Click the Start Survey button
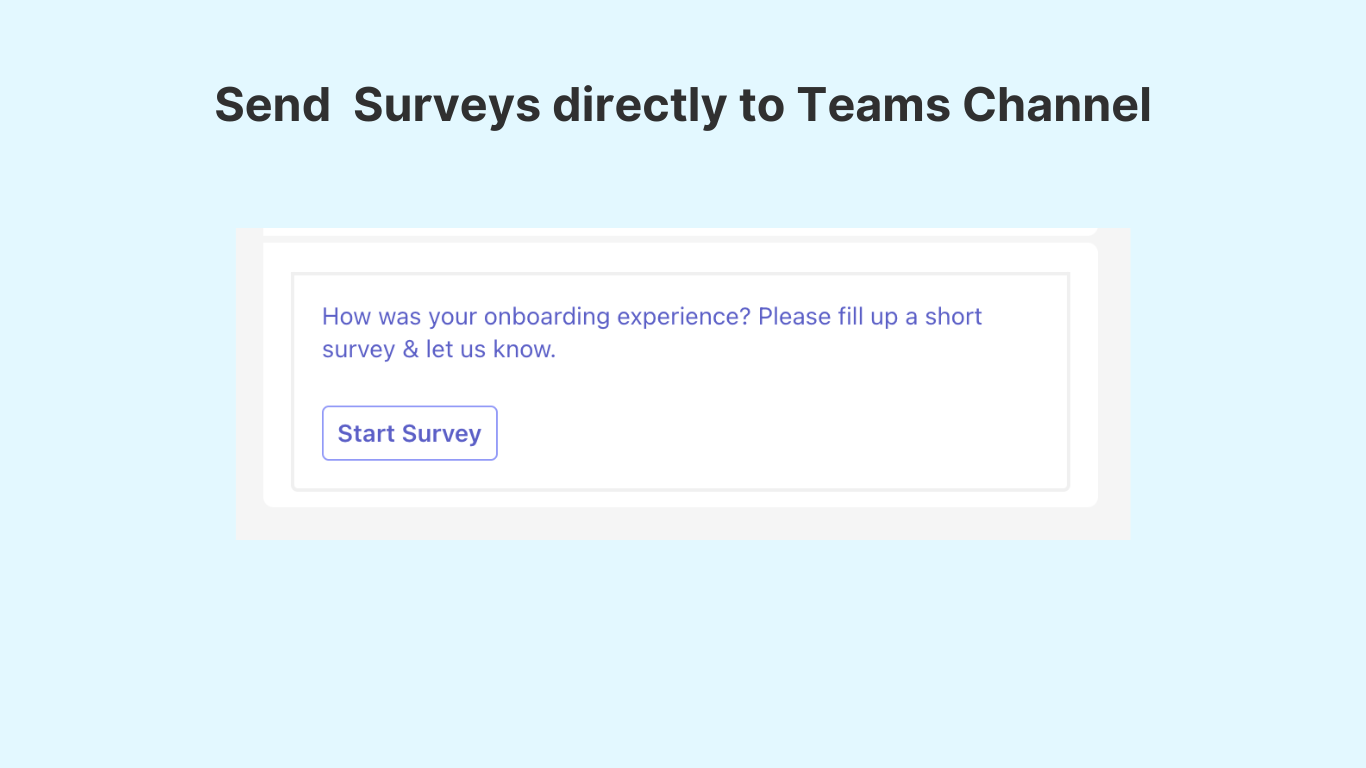The height and width of the screenshot is (768, 1366). point(409,433)
